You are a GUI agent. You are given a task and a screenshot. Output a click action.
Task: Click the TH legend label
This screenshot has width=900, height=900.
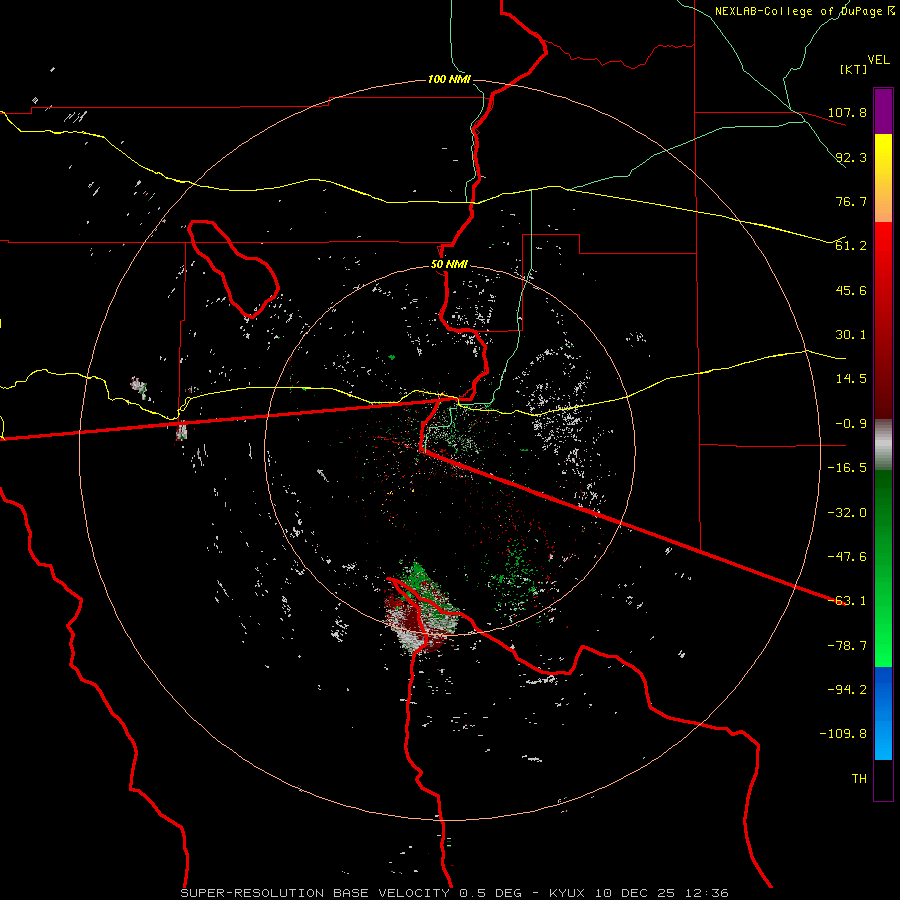(x=859, y=779)
